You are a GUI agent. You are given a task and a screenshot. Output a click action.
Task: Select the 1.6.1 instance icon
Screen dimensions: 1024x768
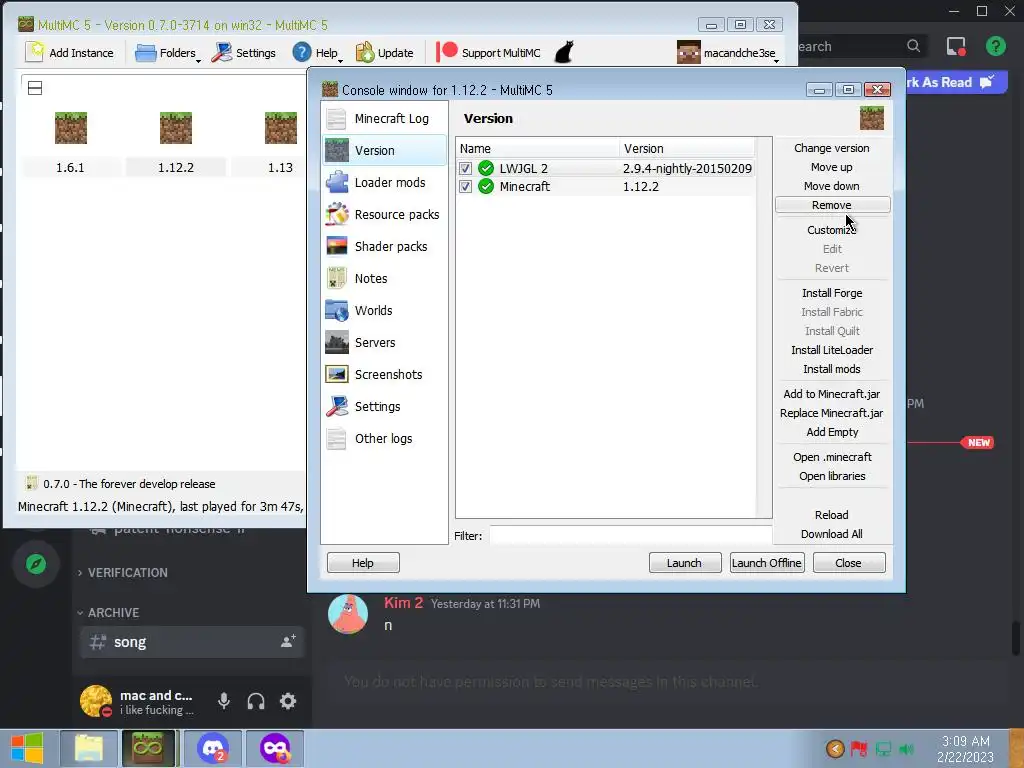[71, 128]
